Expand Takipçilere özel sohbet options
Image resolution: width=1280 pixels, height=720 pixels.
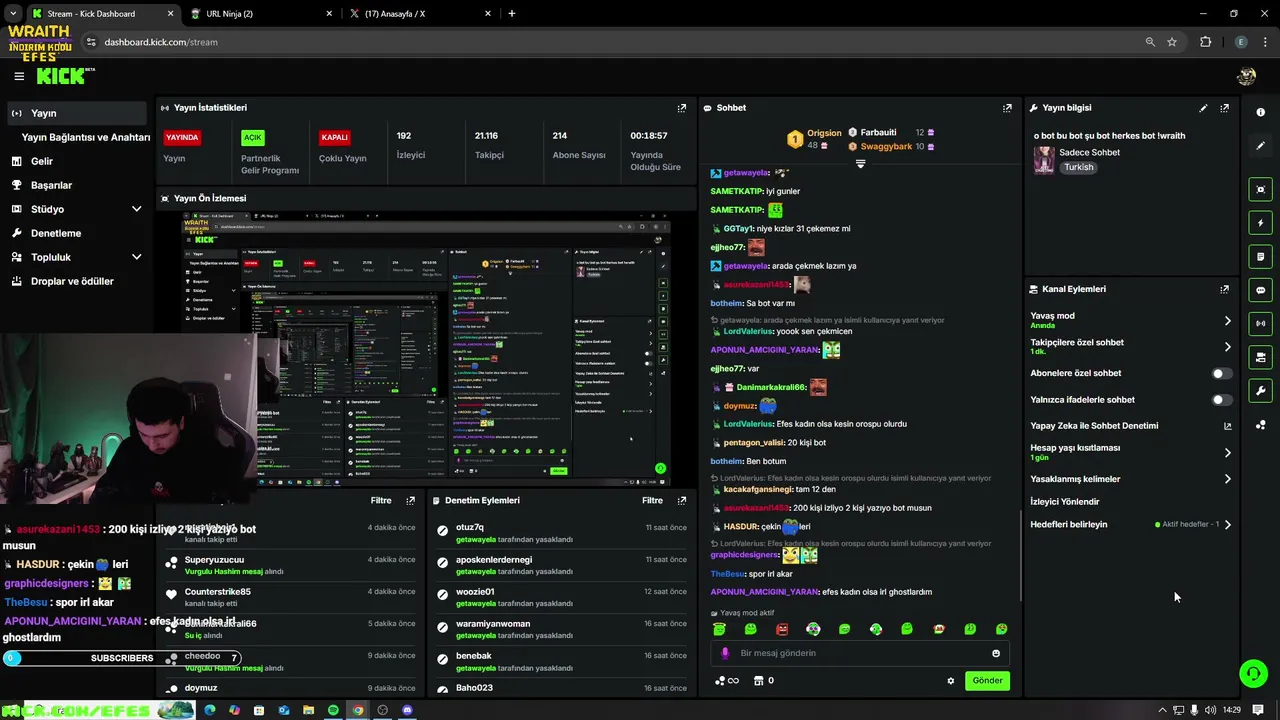(1227, 347)
